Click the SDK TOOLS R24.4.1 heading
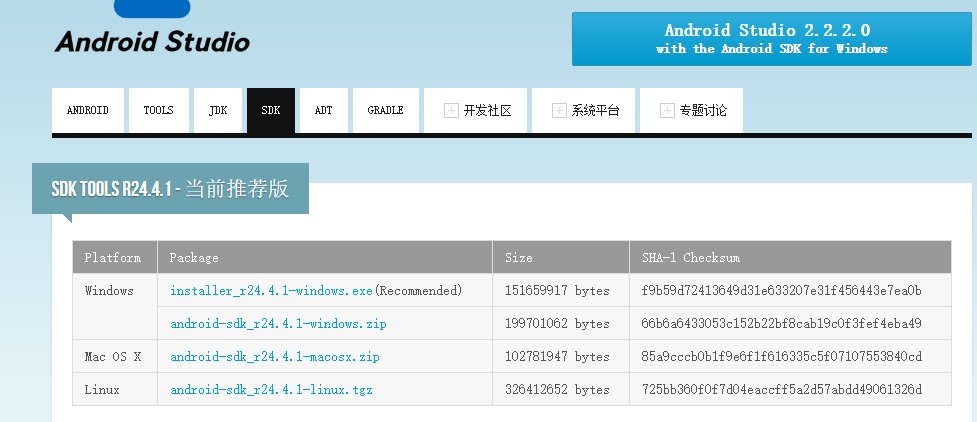Screen dimensions: 977x422 pos(170,189)
